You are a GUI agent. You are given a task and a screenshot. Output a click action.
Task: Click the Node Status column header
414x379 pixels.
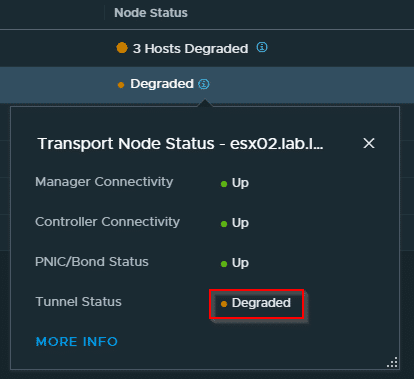[x=151, y=13]
